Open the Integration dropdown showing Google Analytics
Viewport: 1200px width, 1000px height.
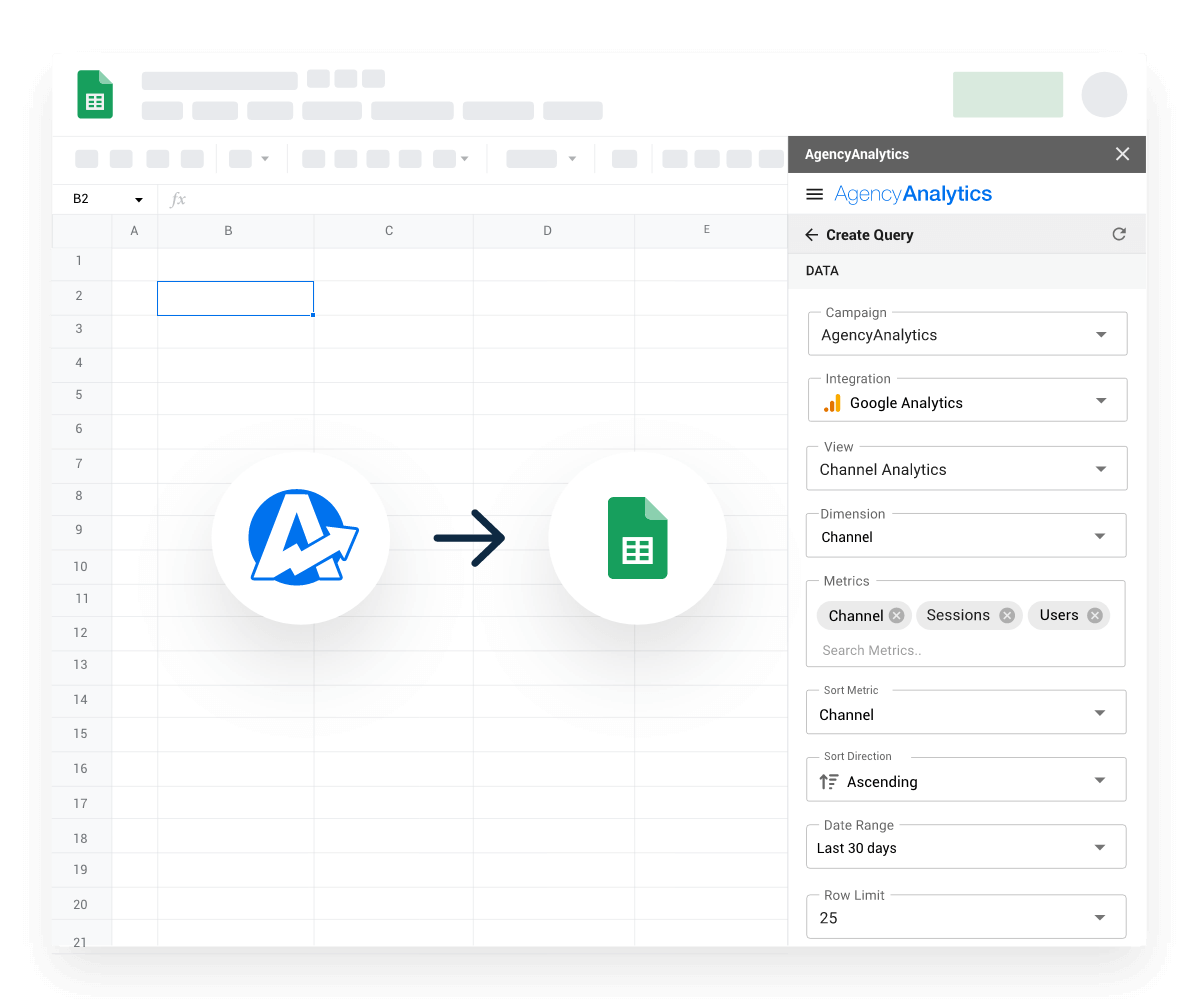967,400
